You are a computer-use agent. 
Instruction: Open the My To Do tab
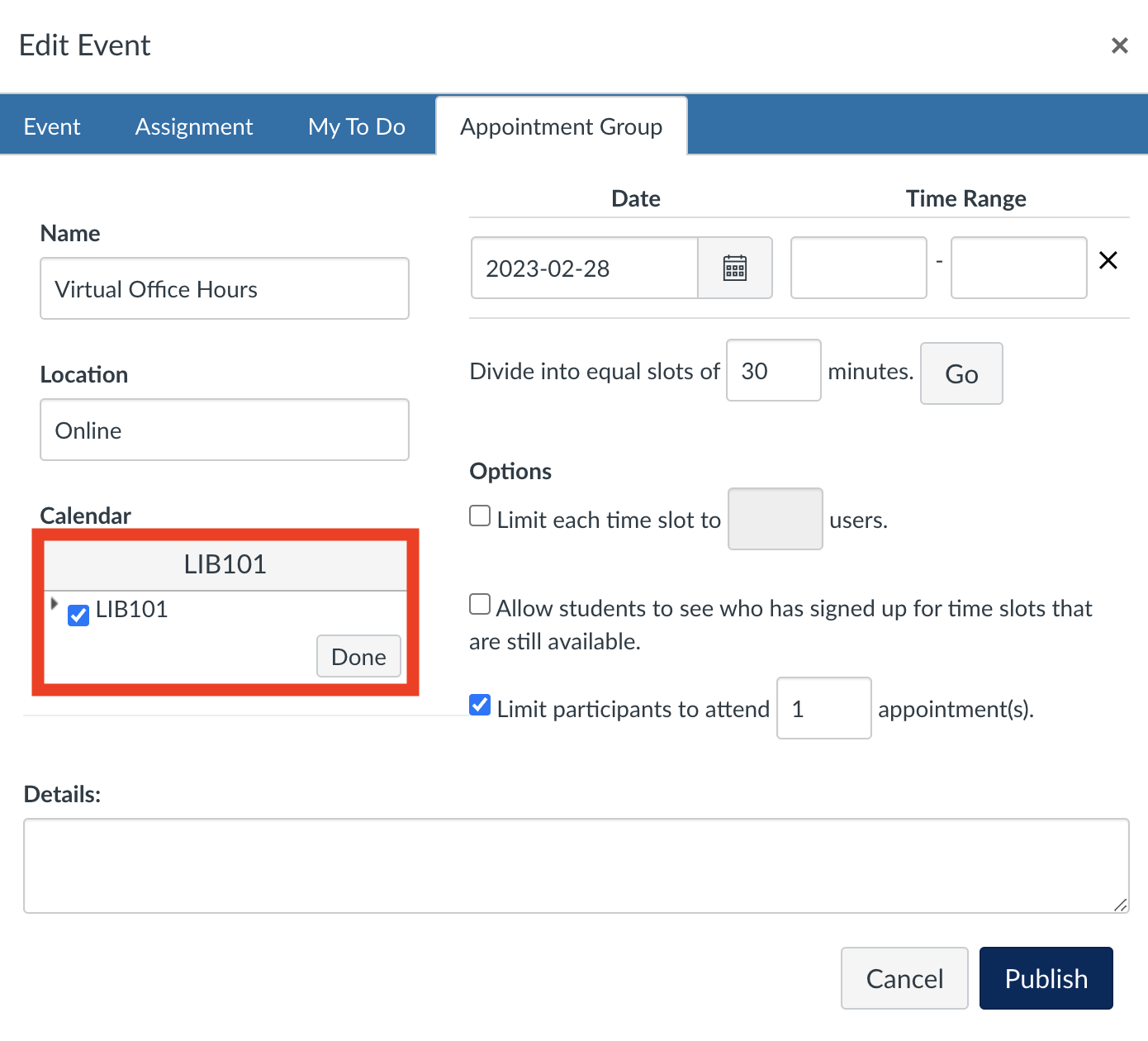point(357,126)
